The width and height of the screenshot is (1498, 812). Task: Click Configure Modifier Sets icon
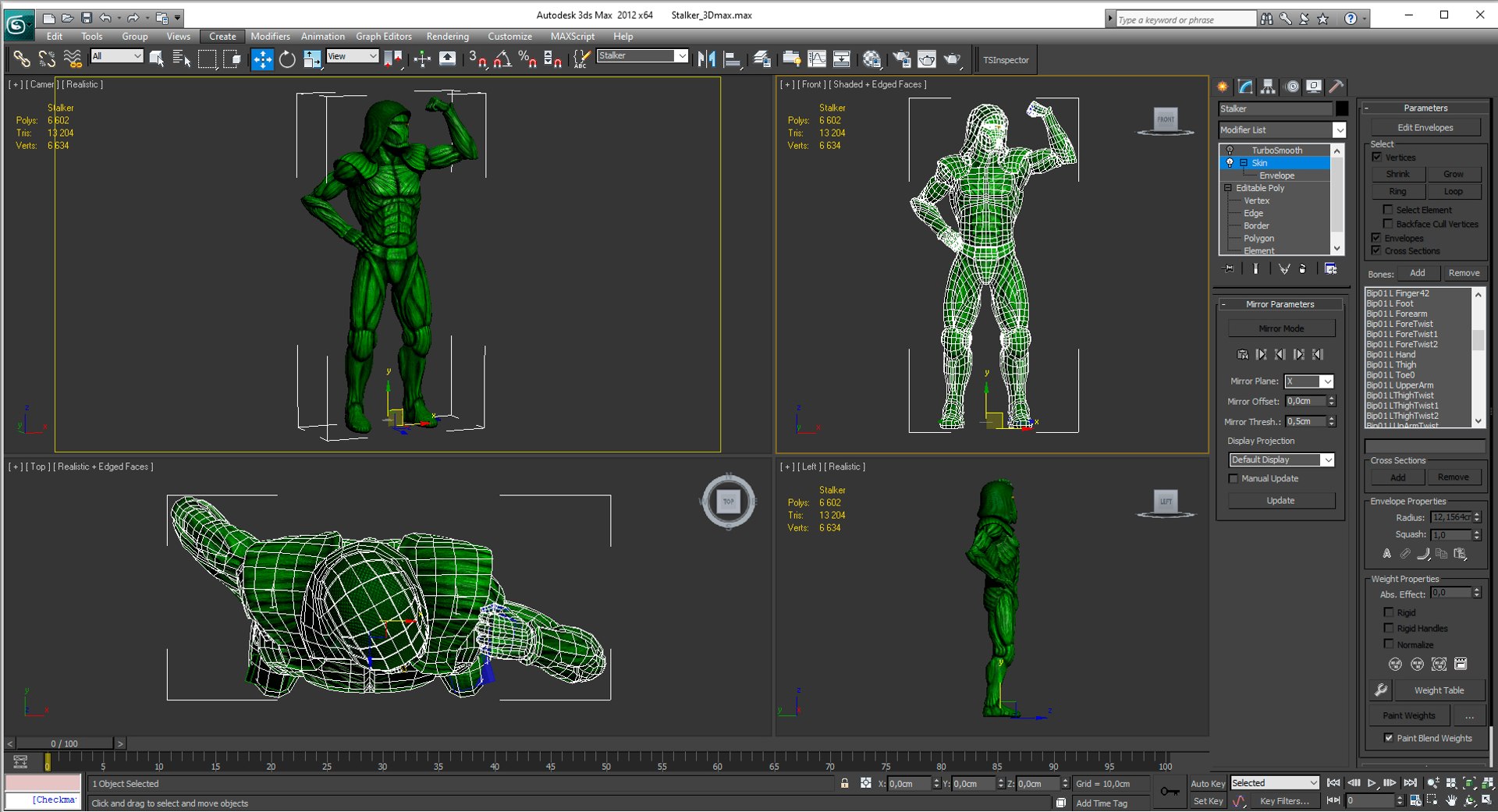[x=1331, y=269]
